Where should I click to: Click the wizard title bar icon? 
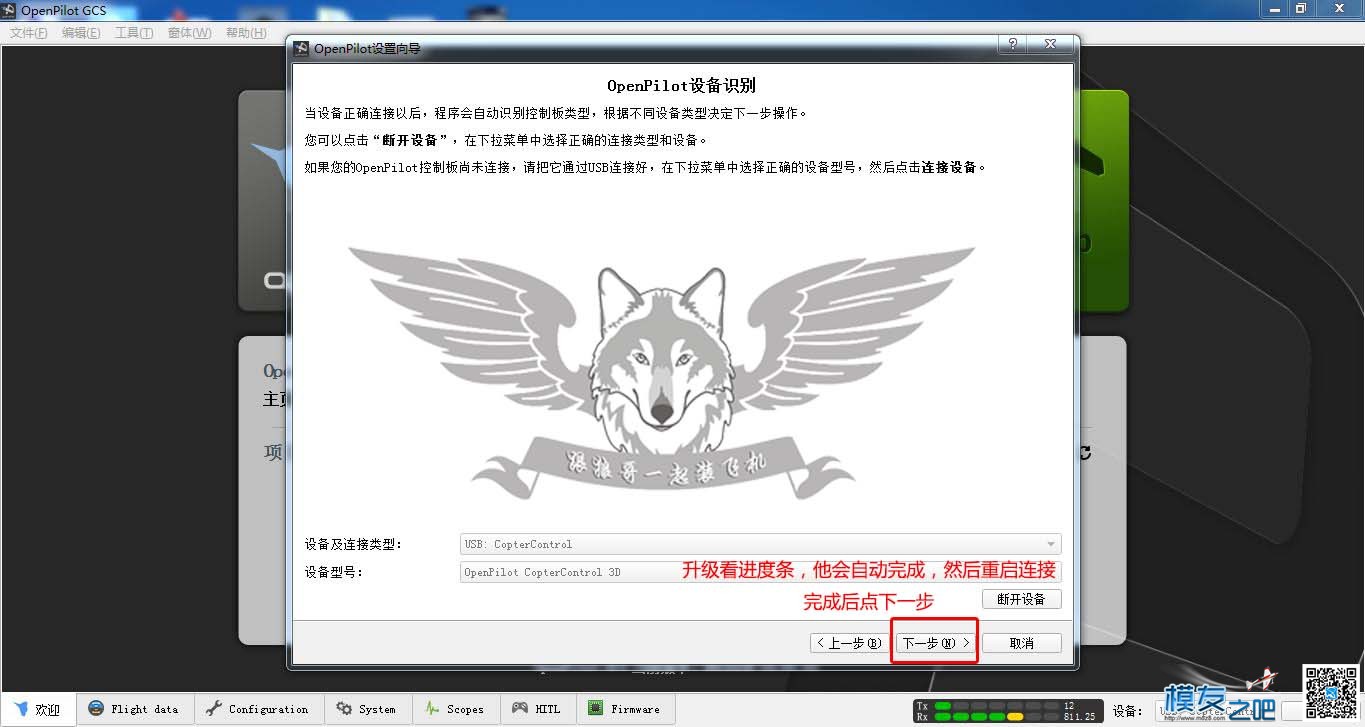[x=302, y=47]
